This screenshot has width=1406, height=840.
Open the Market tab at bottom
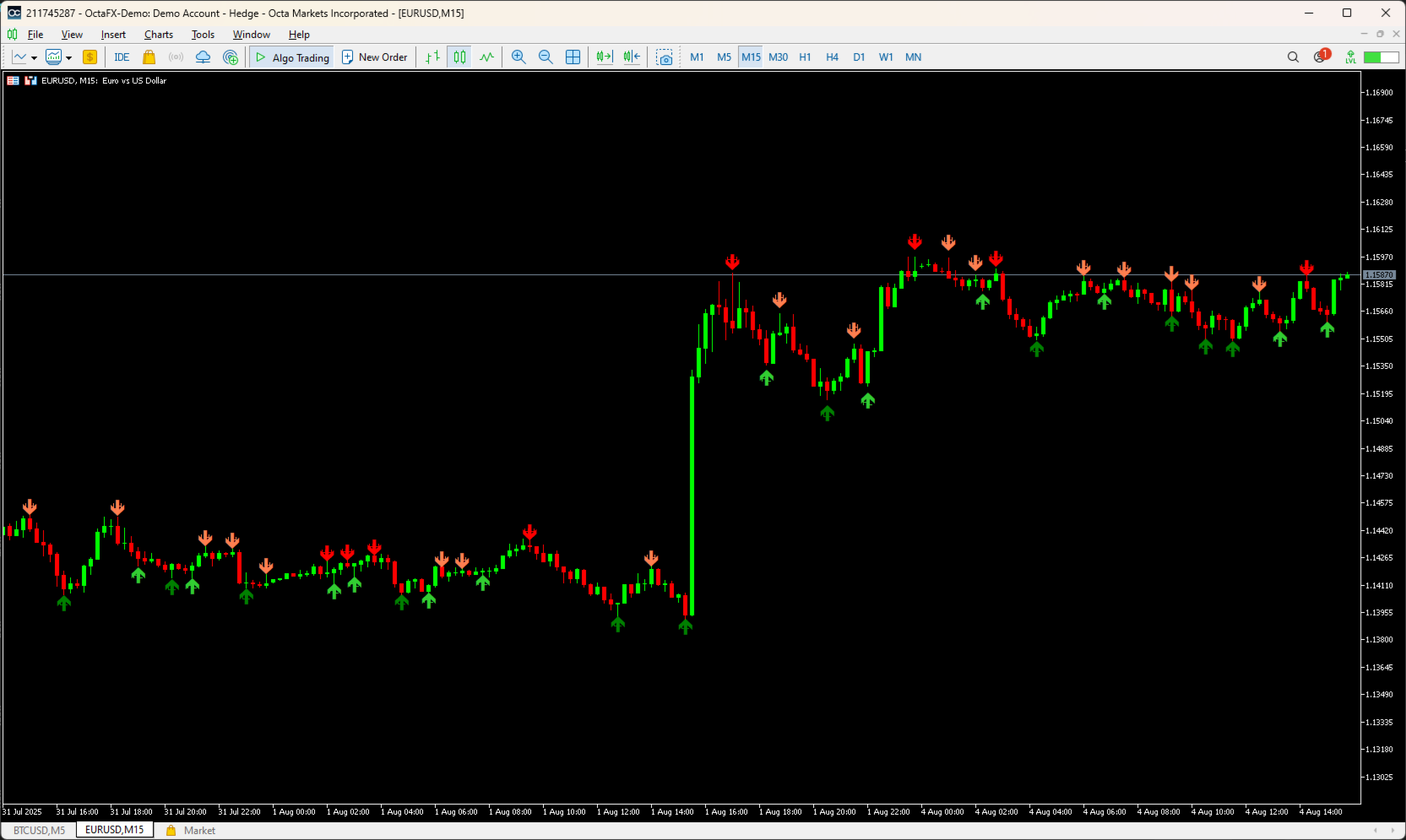[191, 831]
